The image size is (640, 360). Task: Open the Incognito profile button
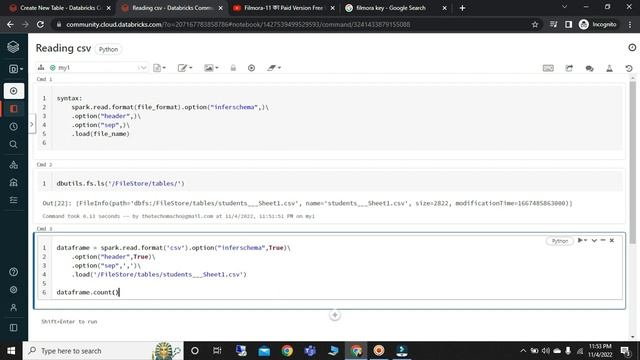(x=598, y=24)
